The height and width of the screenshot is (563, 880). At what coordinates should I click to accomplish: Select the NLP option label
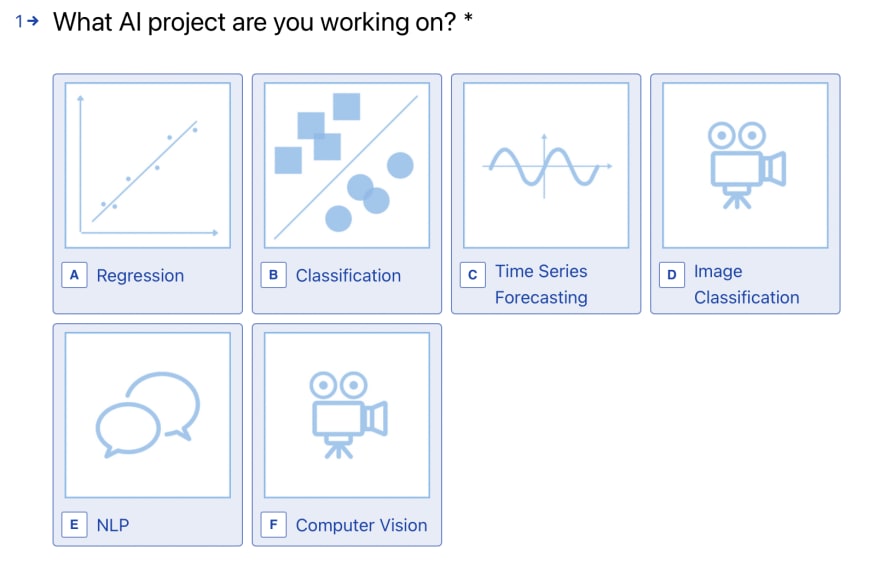click(113, 525)
